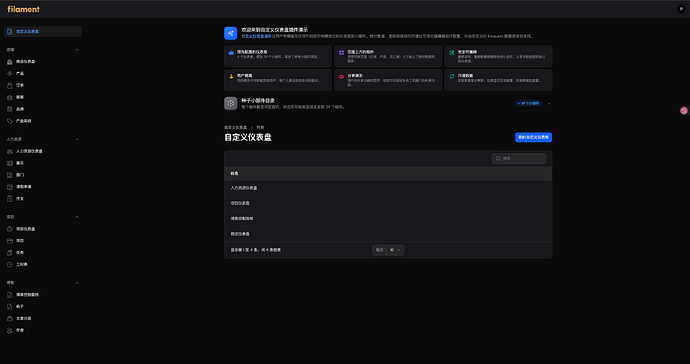The width and height of the screenshot is (690, 364).
Task: Open the 博客控制面板 table row
Action: tap(388, 219)
